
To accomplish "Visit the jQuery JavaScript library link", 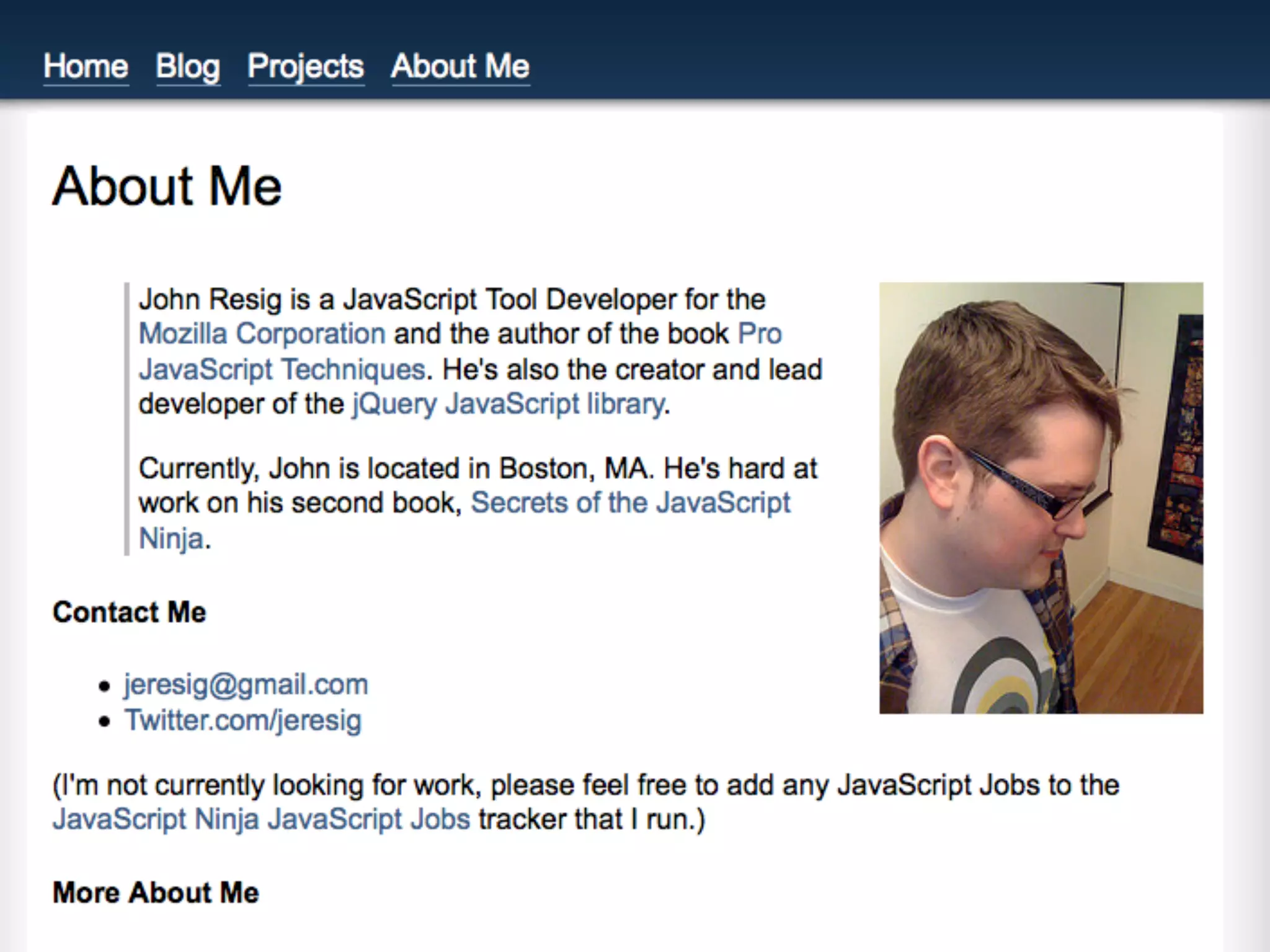I will point(508,404).
